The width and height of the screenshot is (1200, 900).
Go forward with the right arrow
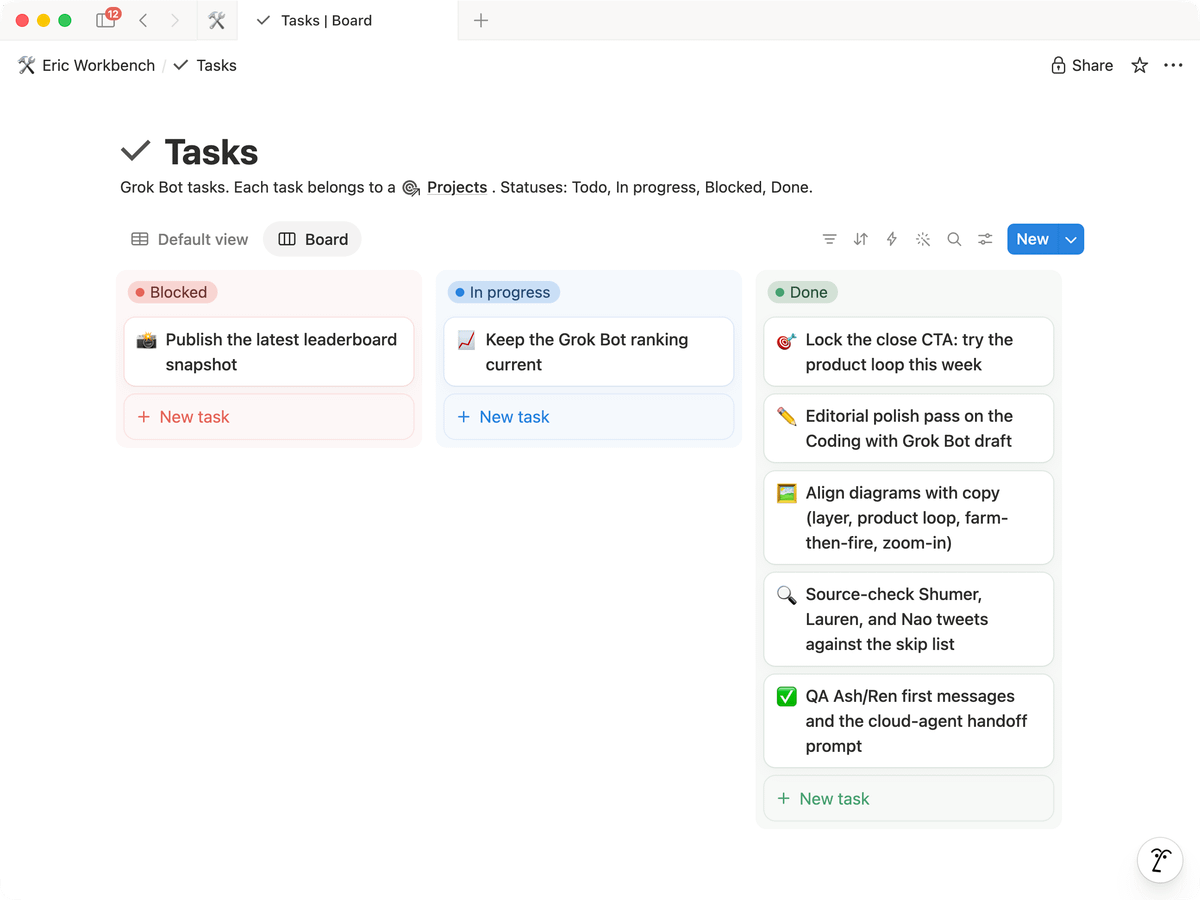tap(175, 20)
